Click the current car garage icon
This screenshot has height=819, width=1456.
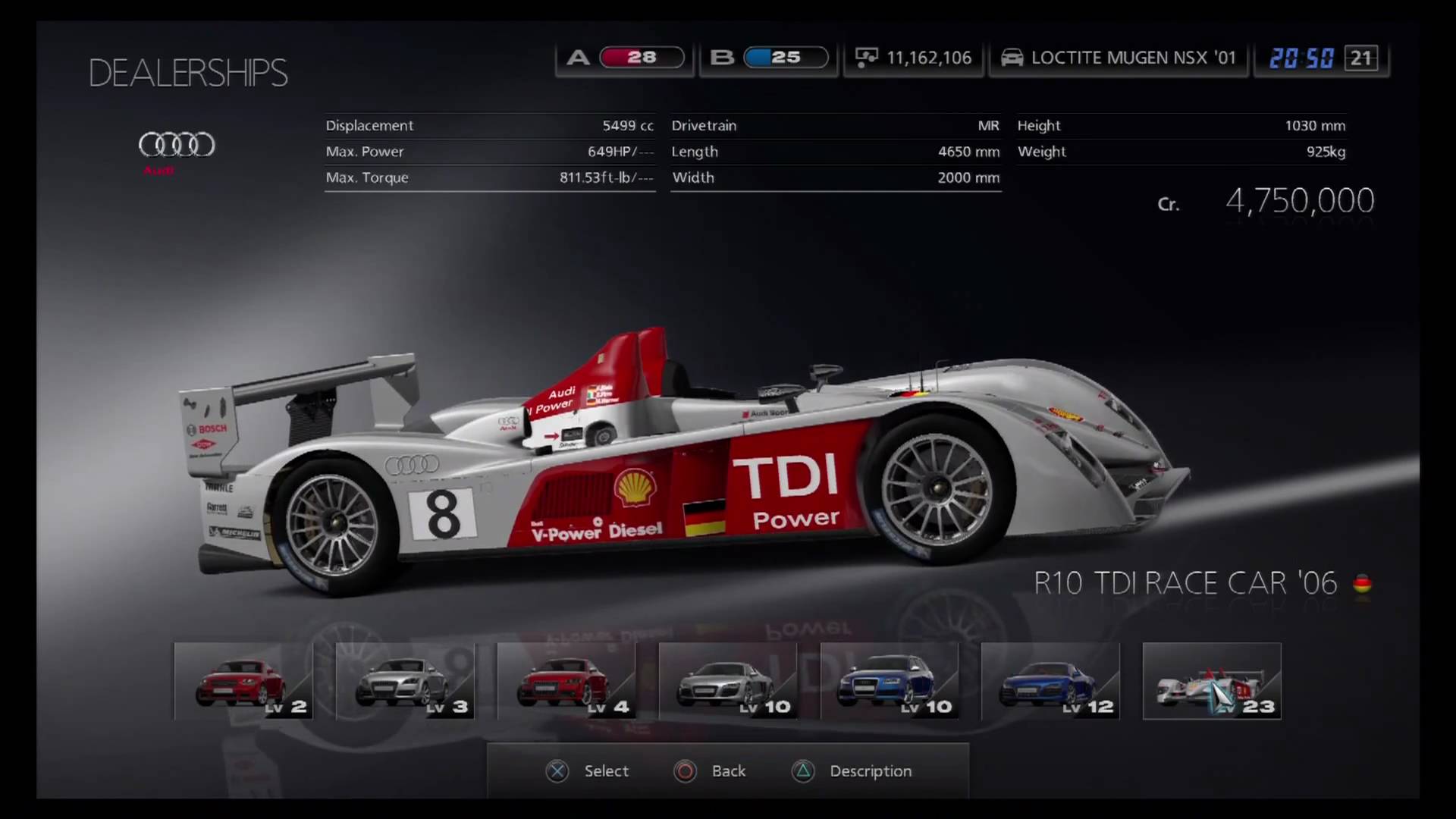click(1012, 58)
